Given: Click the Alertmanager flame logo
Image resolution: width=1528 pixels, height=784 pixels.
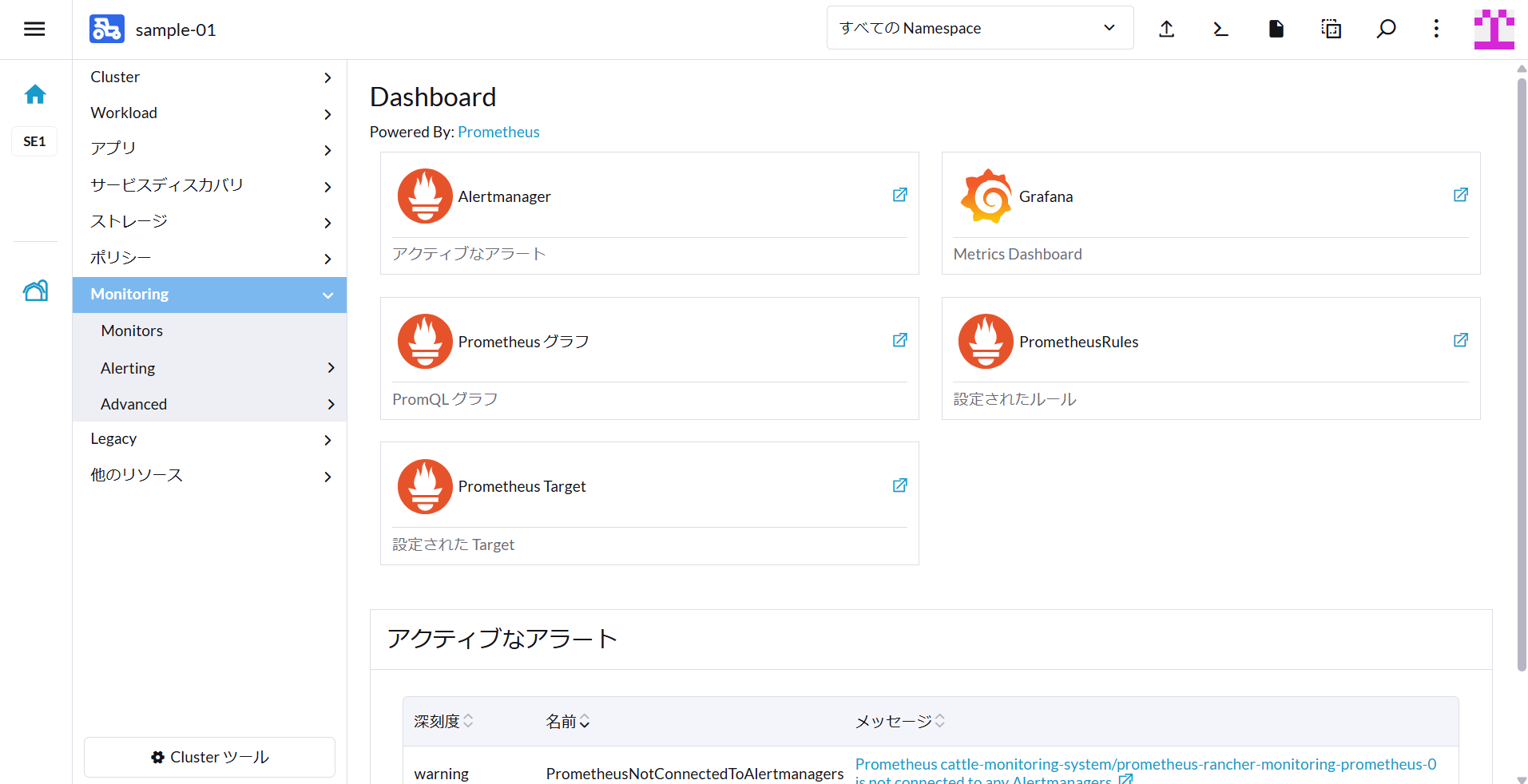Looking at the screenshot, I should [425, 196].
